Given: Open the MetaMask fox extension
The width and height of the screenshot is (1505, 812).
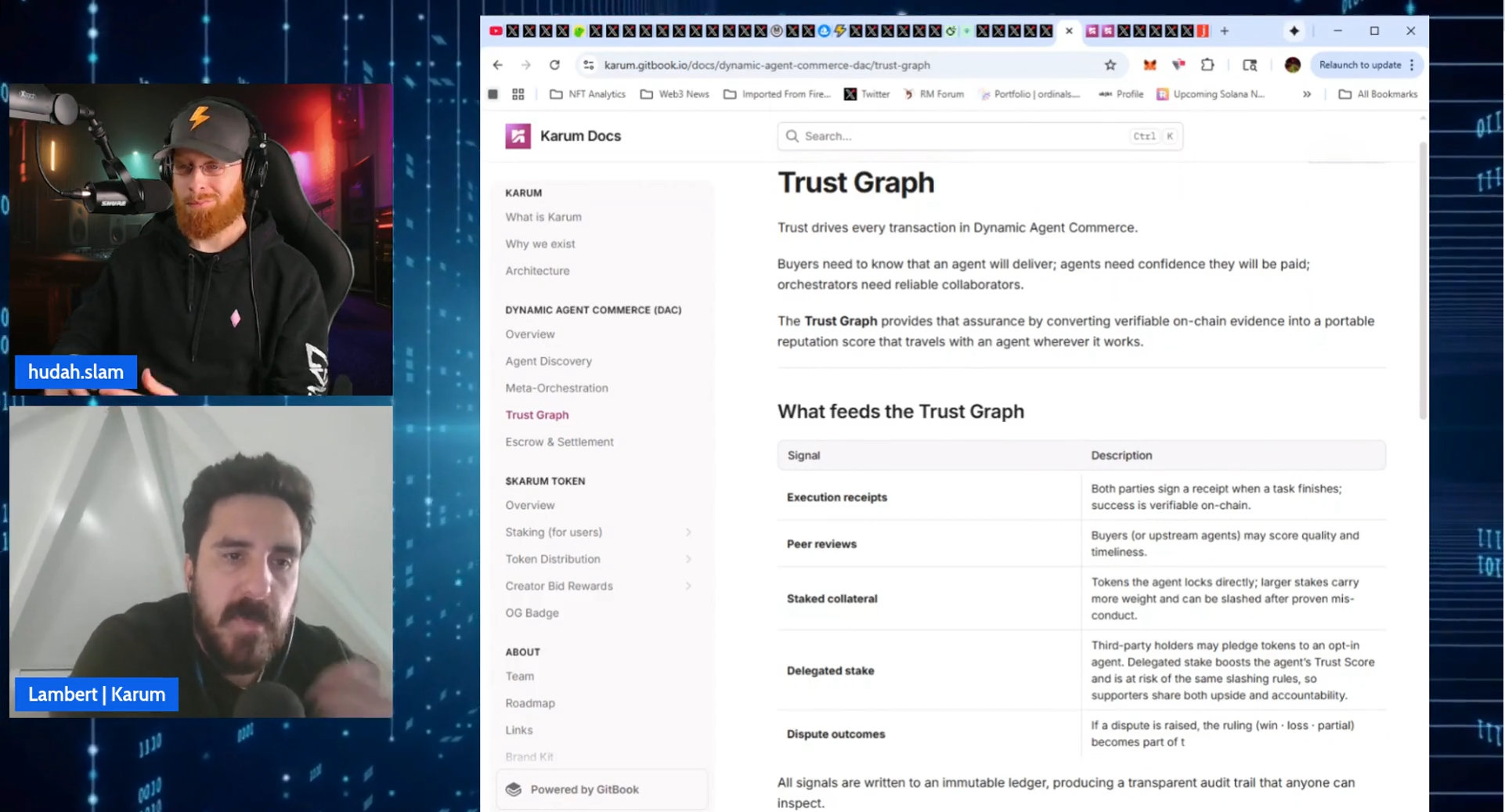Looking at the screenshot, I should click(1149, 65).
